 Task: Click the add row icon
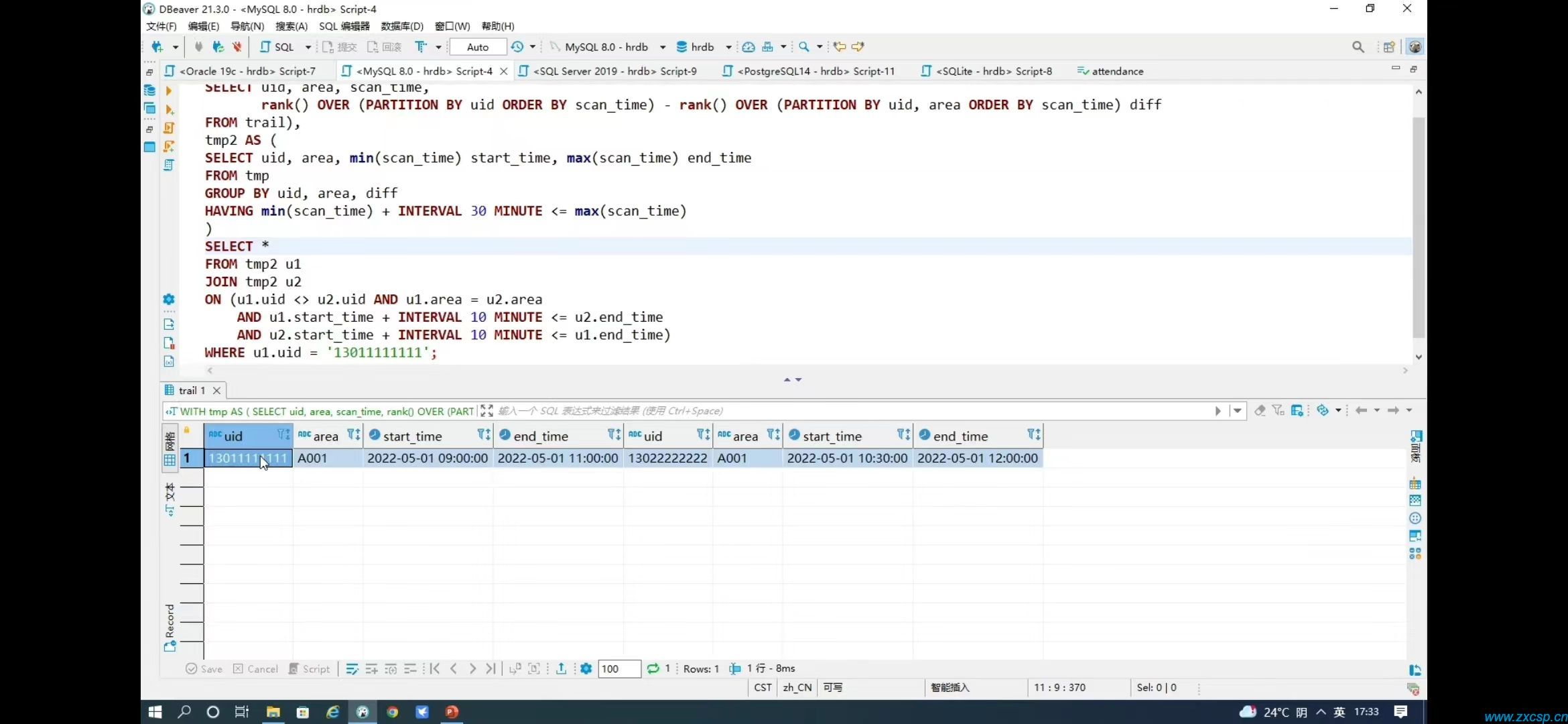tap(371, 668)
